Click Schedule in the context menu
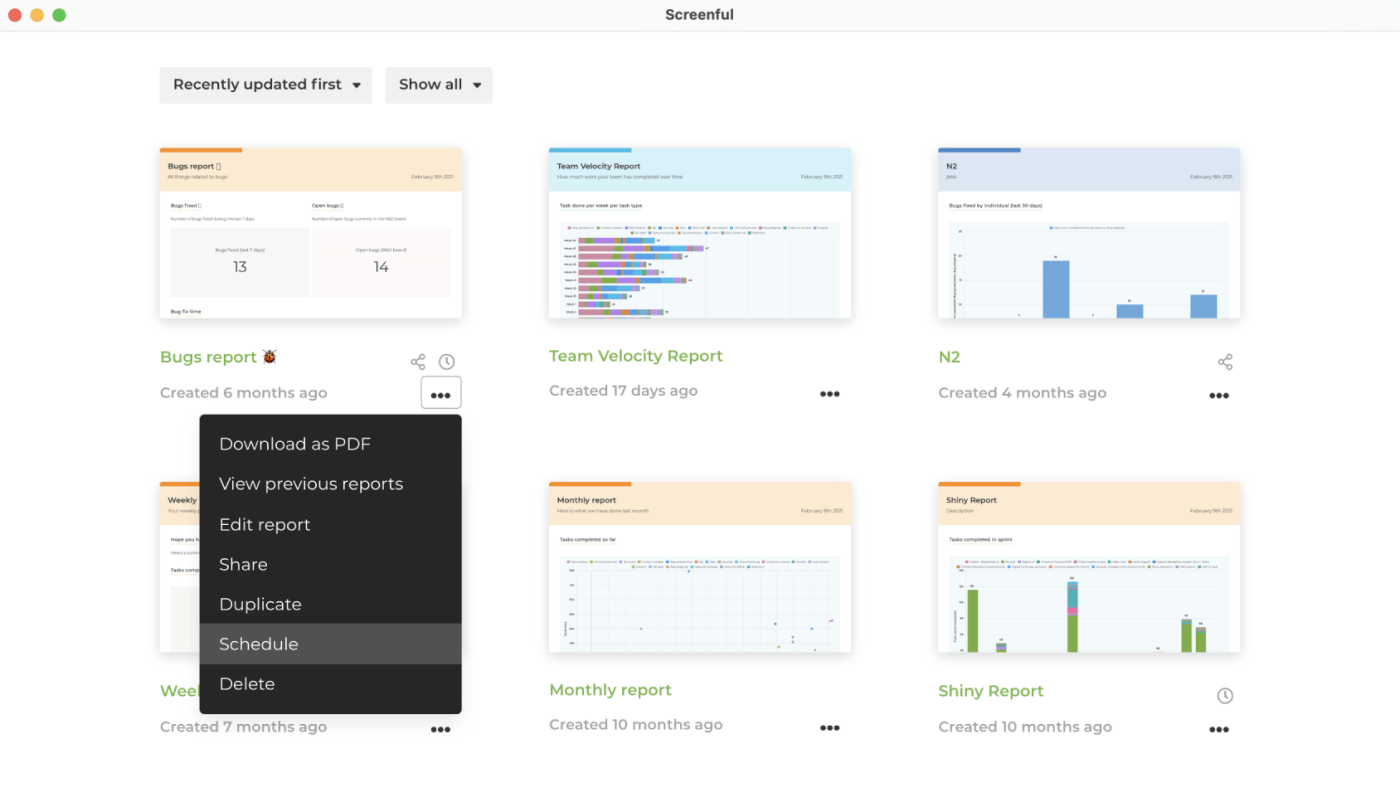The height and width of the screenshot is (806, 1400). click(x=259, y=644)
